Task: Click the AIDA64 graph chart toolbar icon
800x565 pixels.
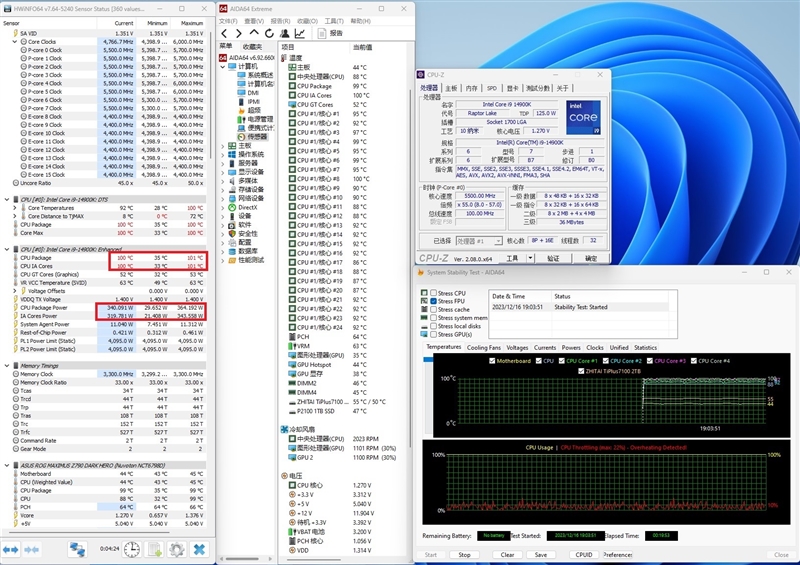Action: click(299, 33)
